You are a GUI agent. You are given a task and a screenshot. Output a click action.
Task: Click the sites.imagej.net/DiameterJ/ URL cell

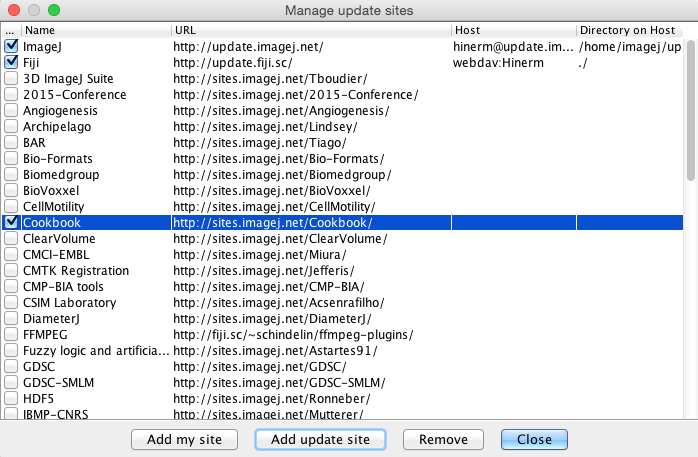click(x=312, y=319)
